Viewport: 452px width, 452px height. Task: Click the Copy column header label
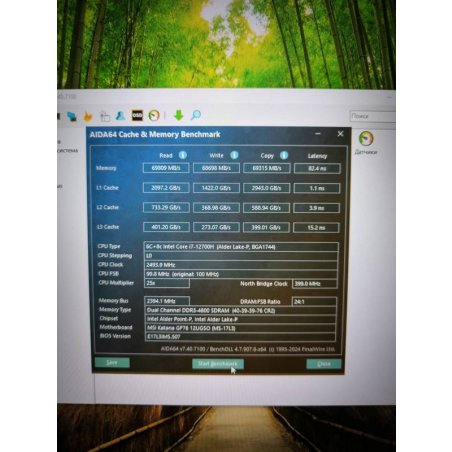click(267, 156)
